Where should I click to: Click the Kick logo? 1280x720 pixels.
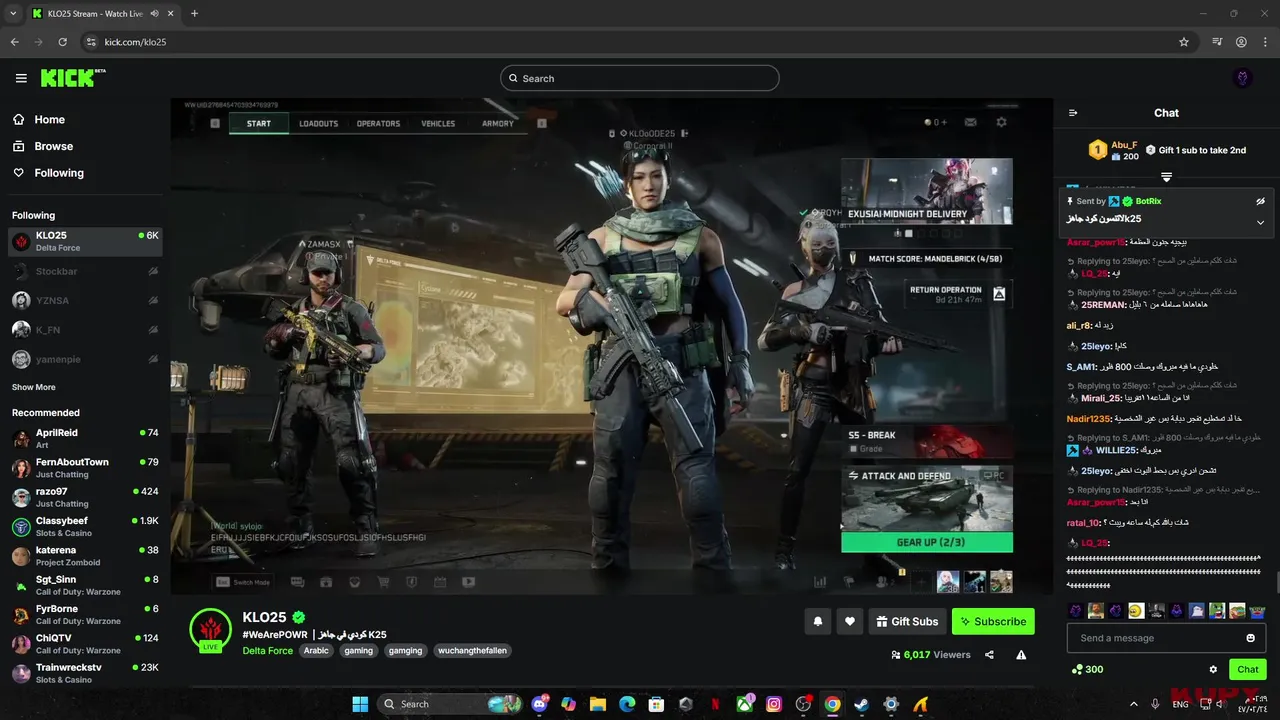point(73,78)
